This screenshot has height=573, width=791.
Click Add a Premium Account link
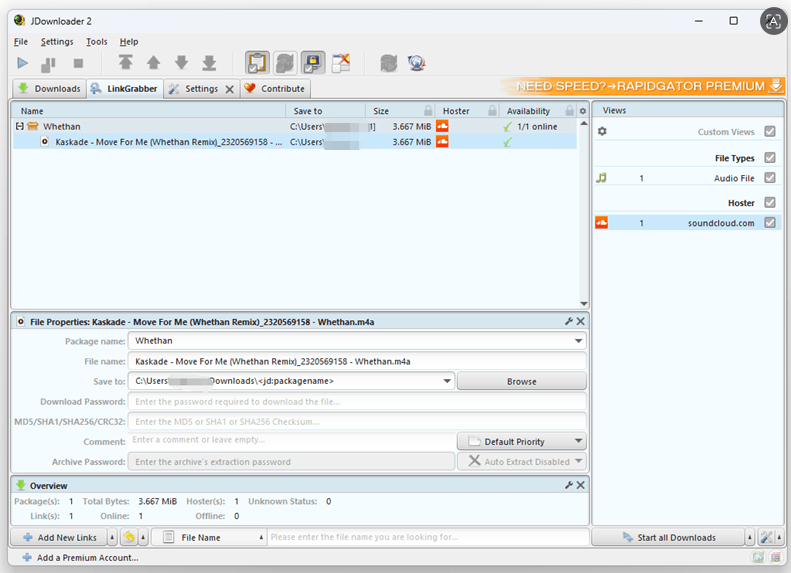click(80, 557)
